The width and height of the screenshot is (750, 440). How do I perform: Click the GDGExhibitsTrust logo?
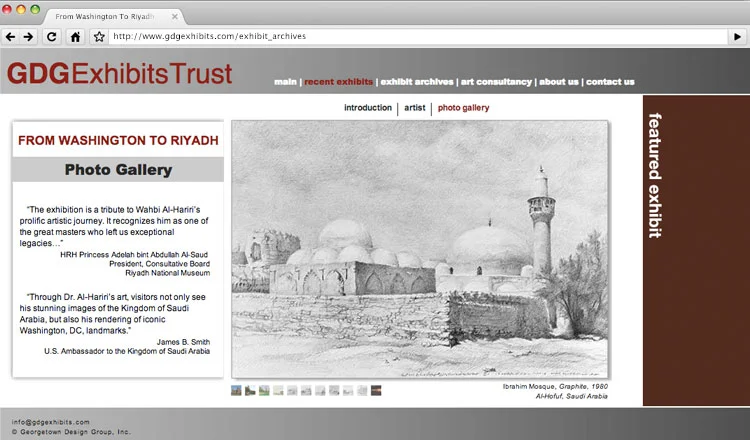pos(120,73)
